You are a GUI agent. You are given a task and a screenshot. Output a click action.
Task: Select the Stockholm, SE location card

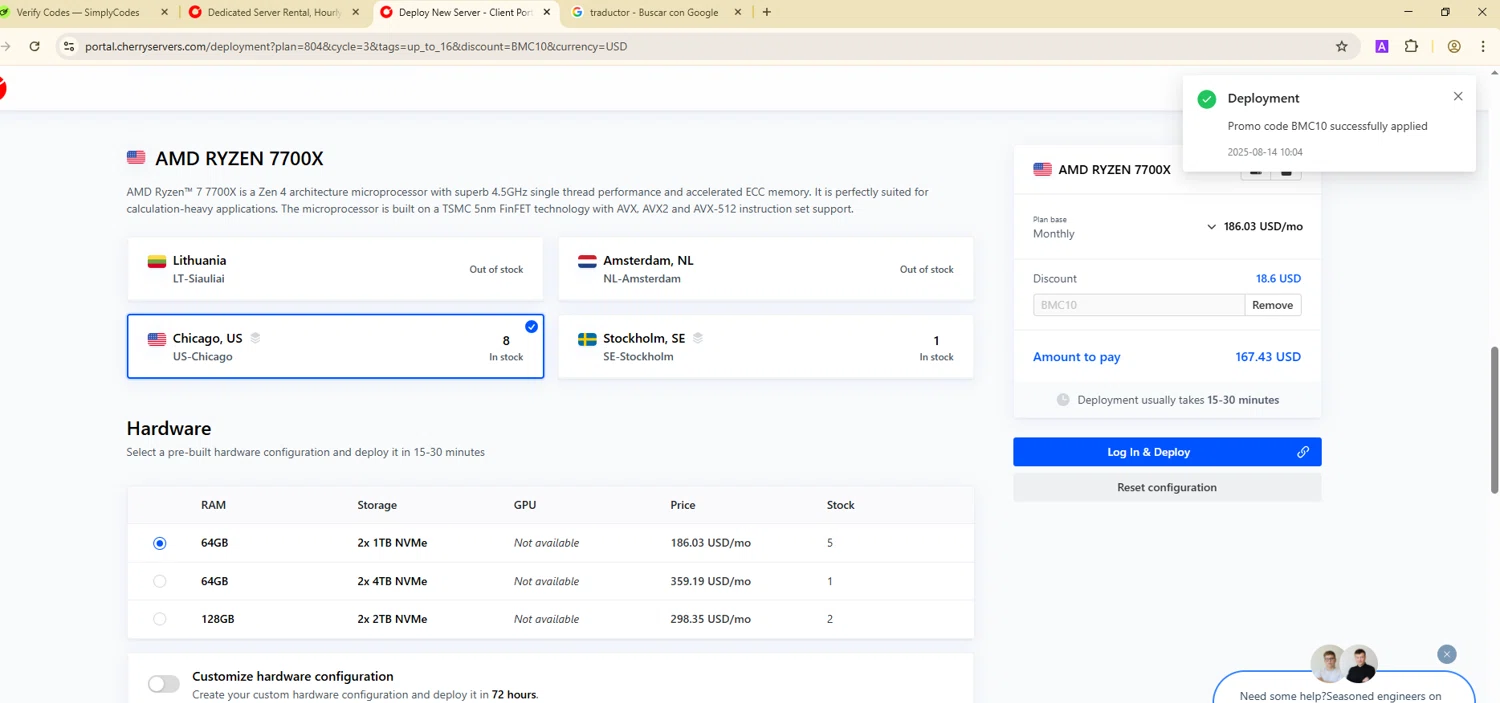tap(765, 347)
